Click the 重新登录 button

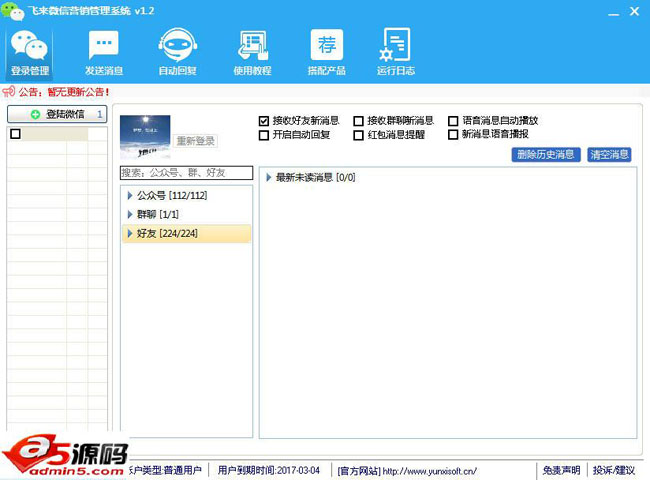(195, 141)
